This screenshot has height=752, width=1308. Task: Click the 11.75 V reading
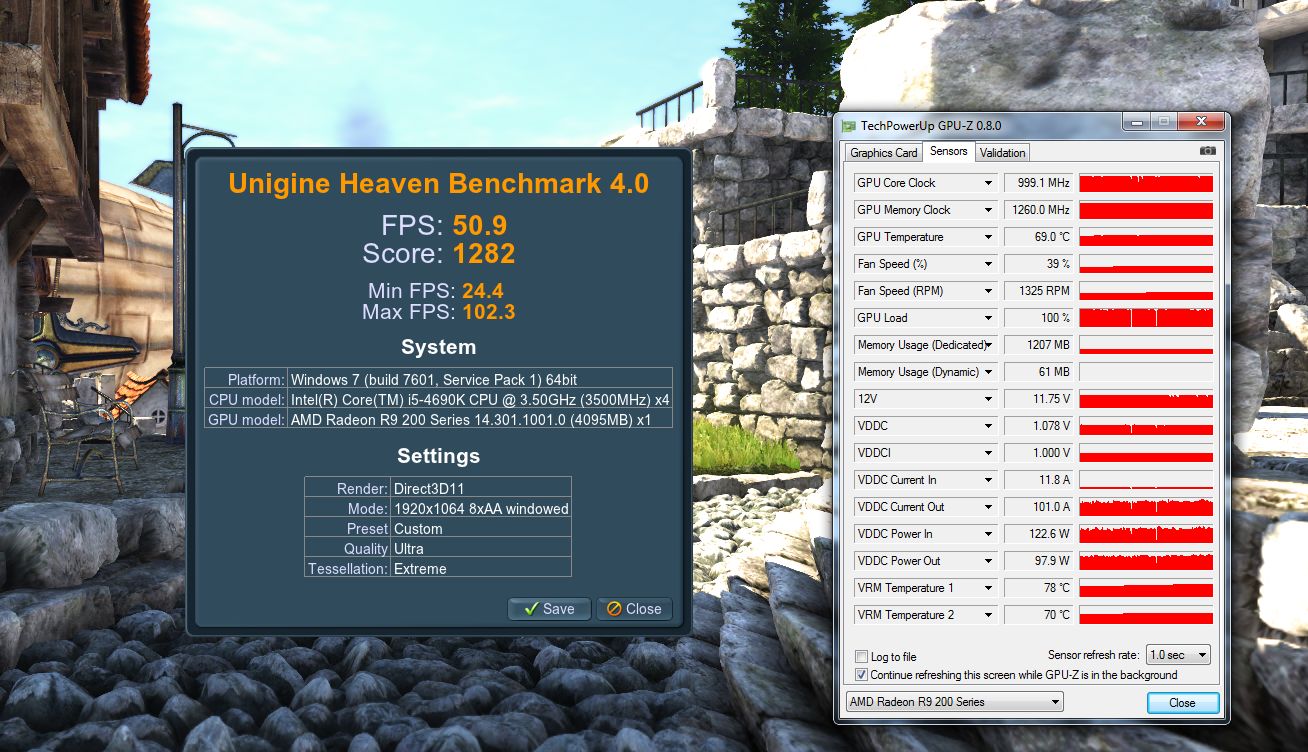coord(1038,399)
